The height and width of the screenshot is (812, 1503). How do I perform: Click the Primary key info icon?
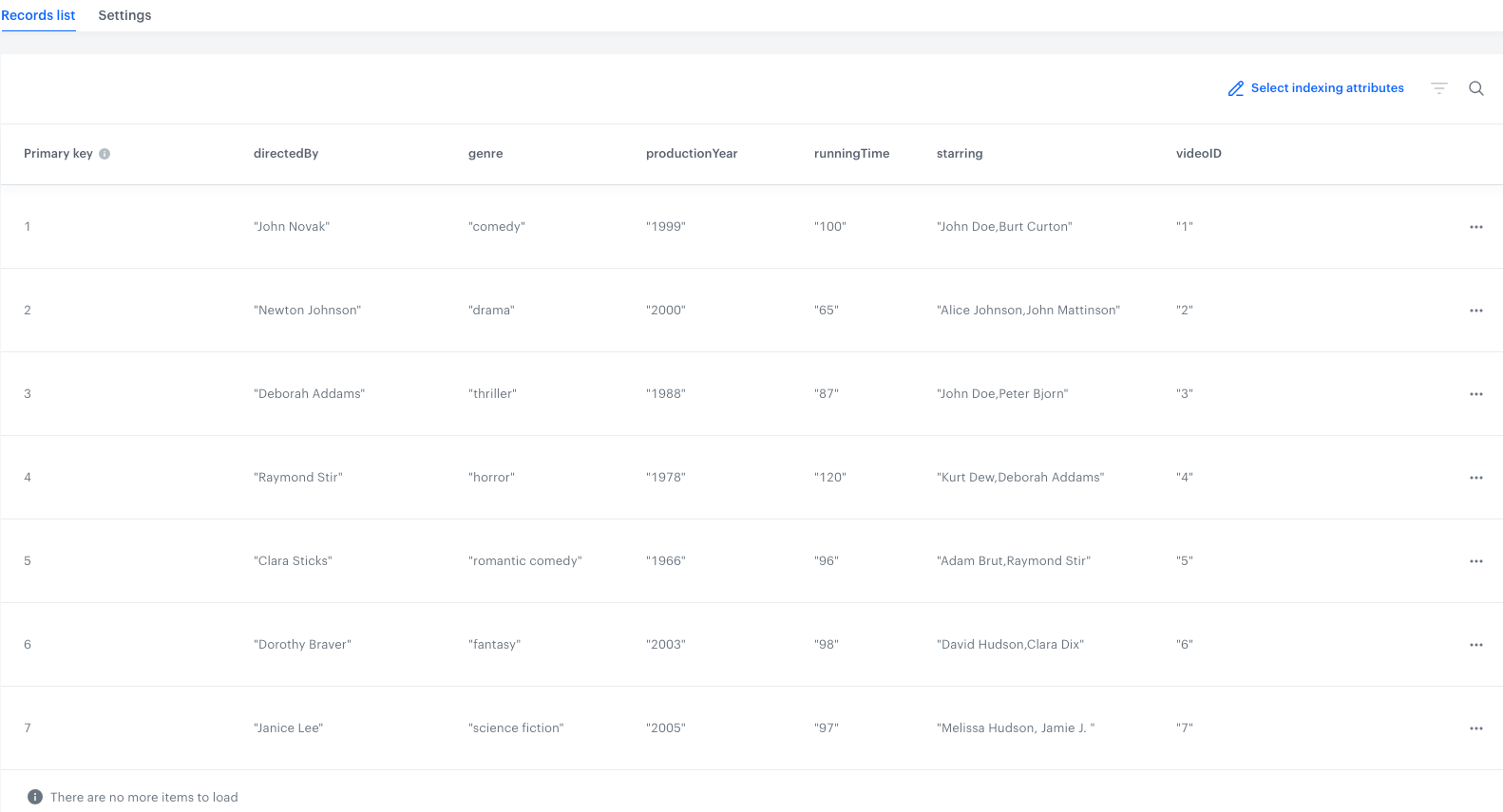[x=105, y=154]
